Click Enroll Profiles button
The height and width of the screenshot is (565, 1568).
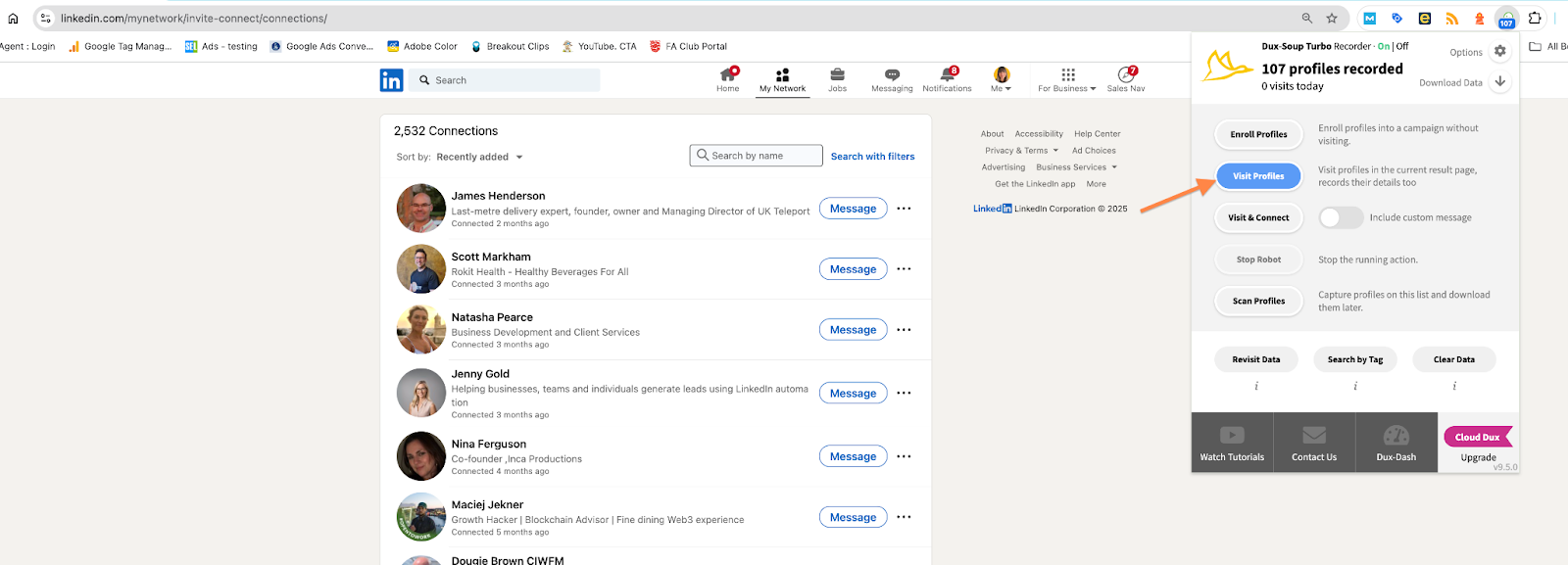[x=1258, y=134]
